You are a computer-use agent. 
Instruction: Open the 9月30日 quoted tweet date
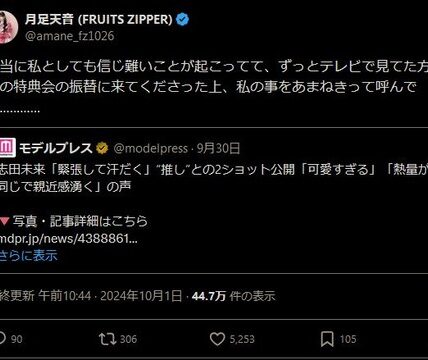(x=218, y=148)
